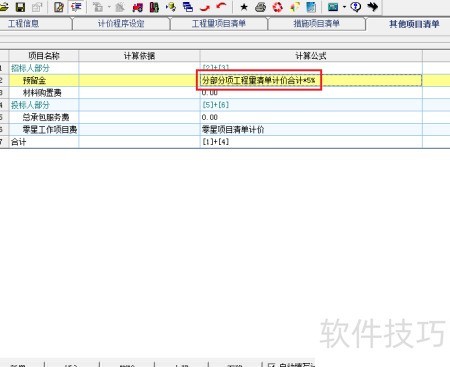Click the black right-arrow exit icon
Screen dimensions: 450x367
pyautogui.click(x=372, y=7)
